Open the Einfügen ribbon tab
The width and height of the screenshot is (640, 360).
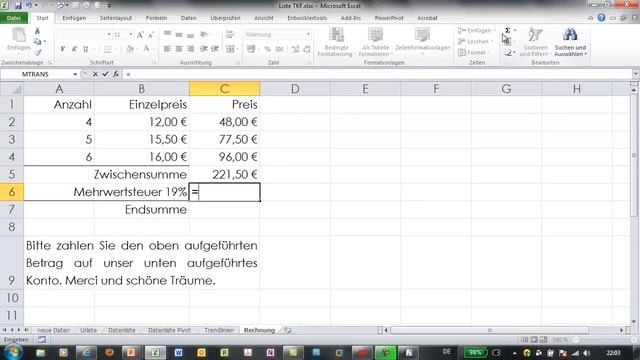74,18
